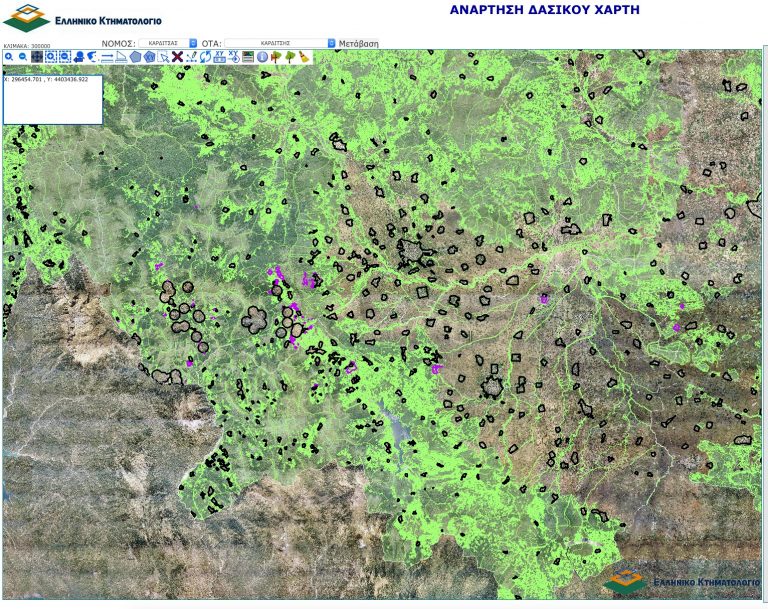Click the first tree forest-map icon

pos(275,57)
